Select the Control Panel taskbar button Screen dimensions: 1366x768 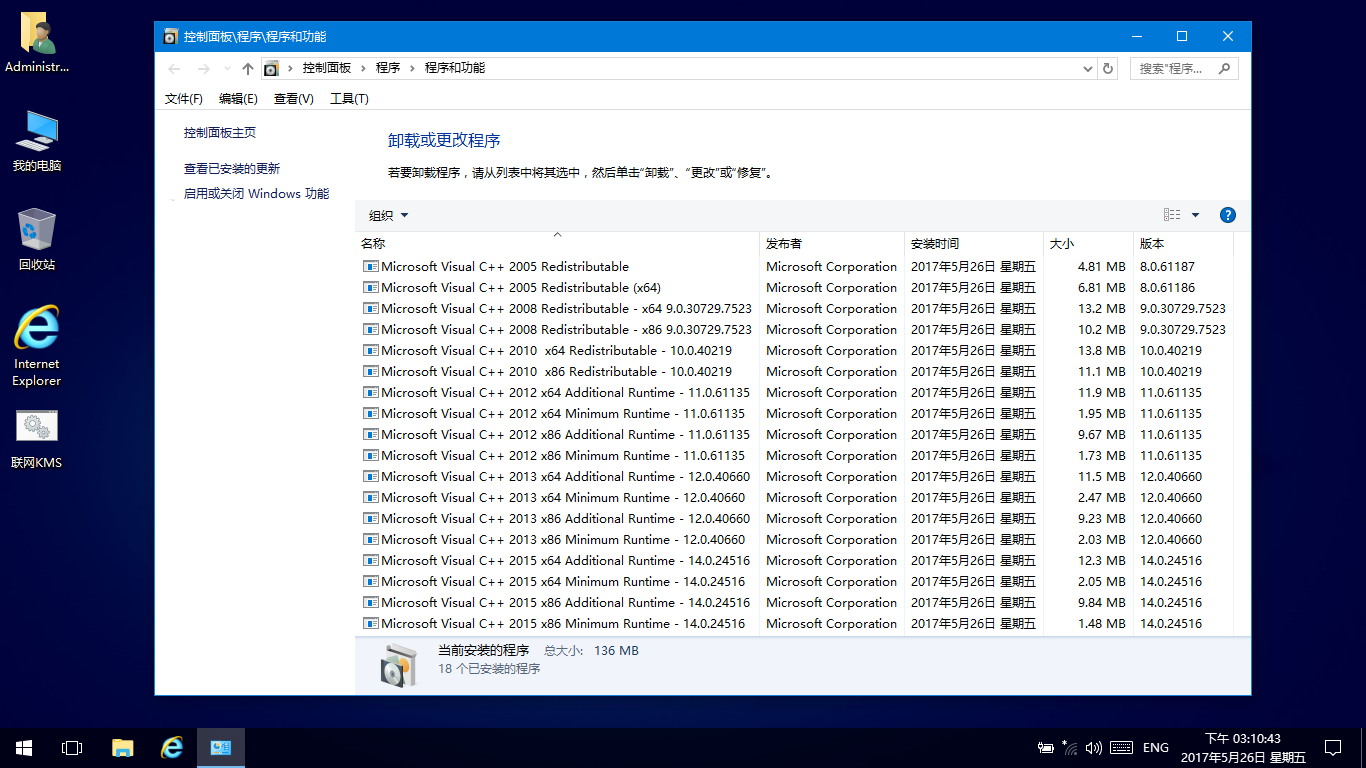pos(221,747)
